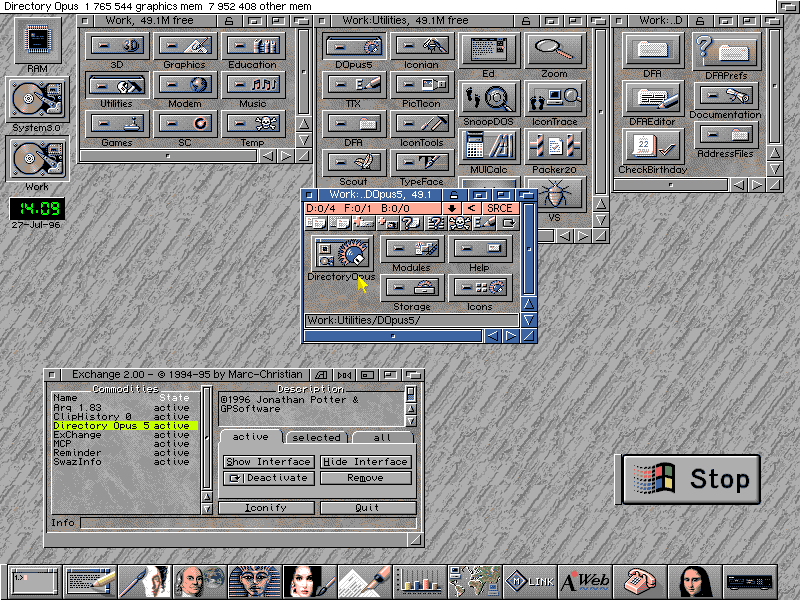Toggle the padlock on DOpus5 lister titlebar
Screen dimensions: 800x600
[x=454, y=195]
